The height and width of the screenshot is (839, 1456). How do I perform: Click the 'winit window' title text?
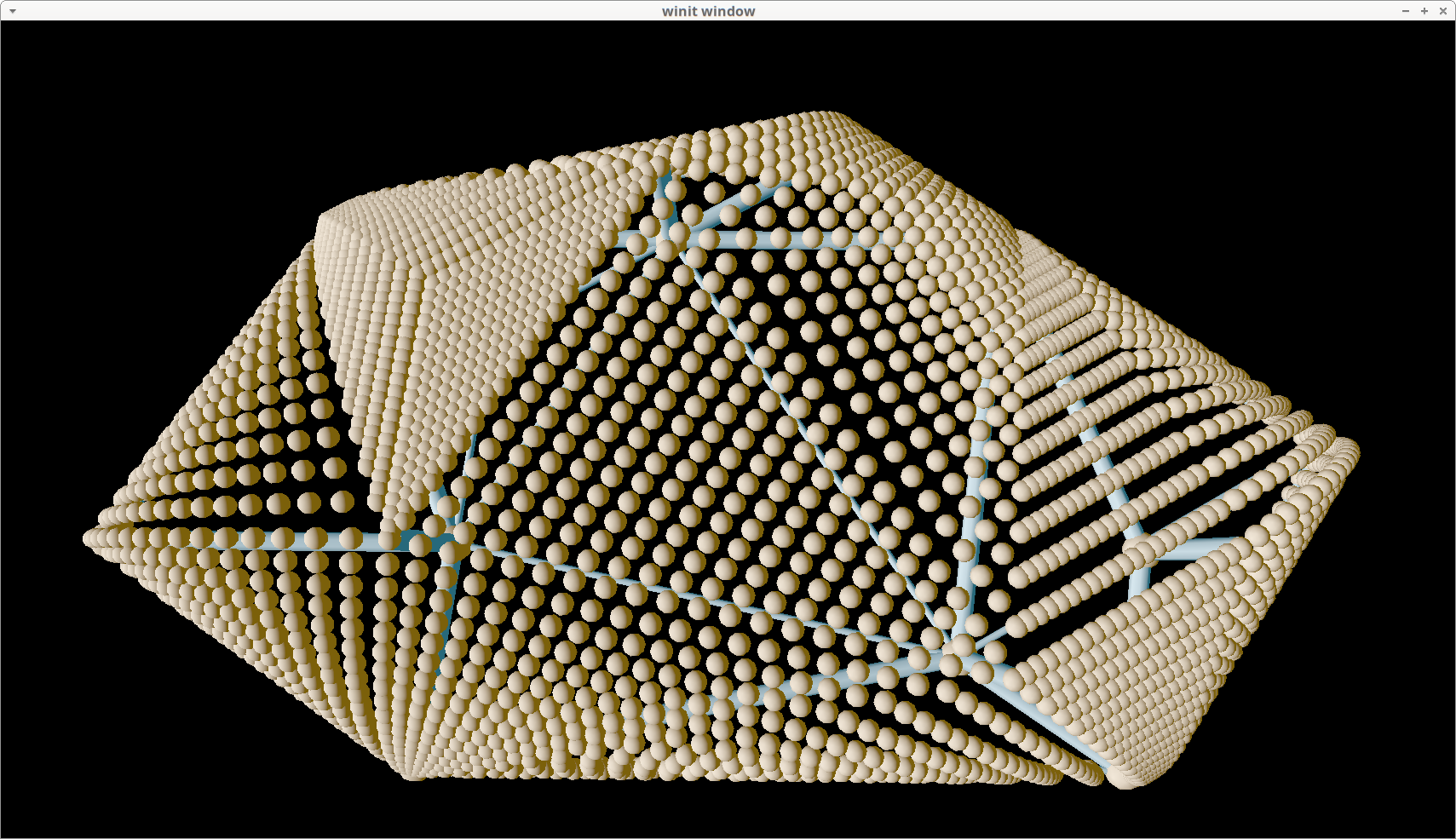(708, 11)
